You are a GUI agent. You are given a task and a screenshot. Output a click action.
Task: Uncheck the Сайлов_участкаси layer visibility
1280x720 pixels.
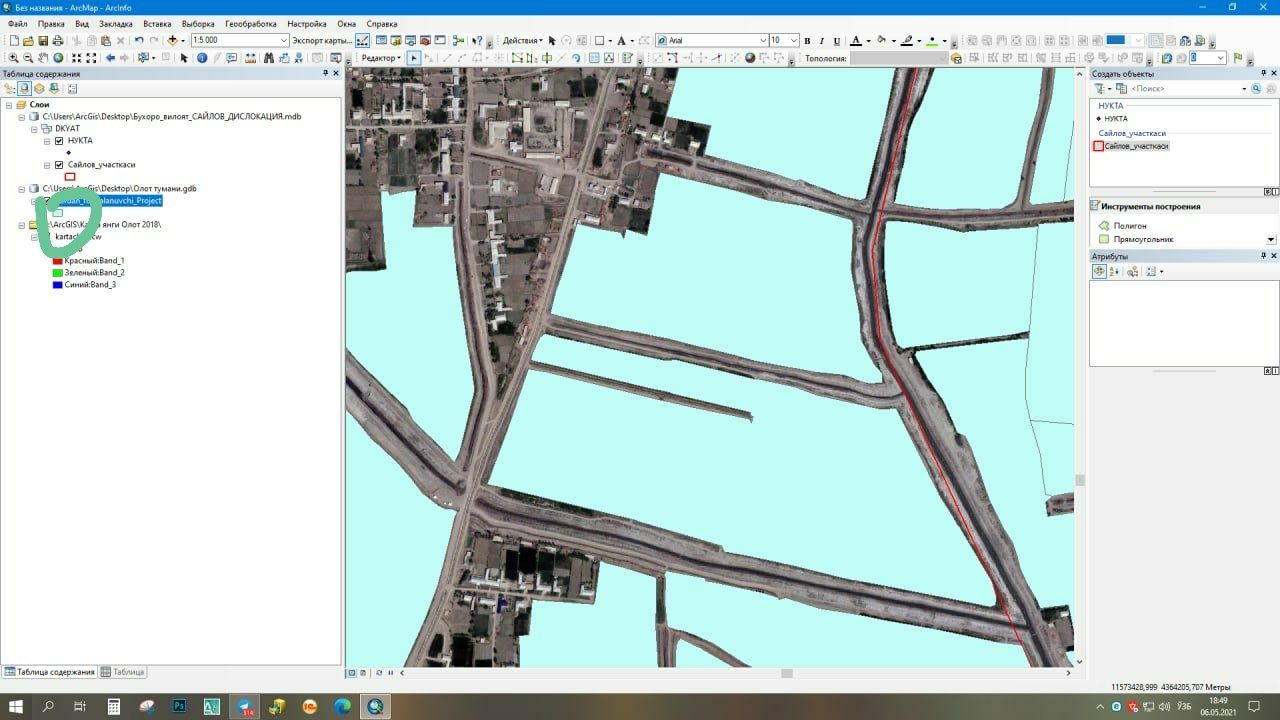pos(59,165)
